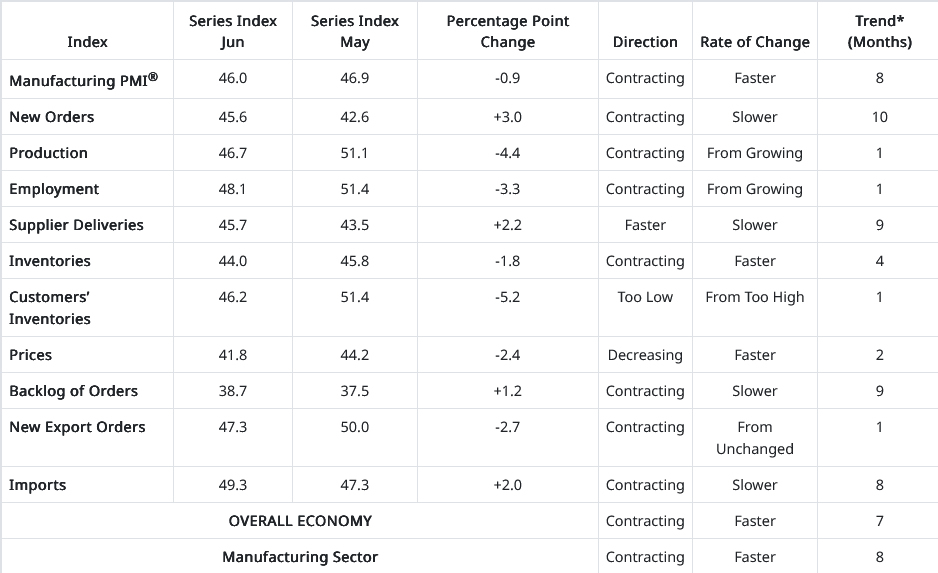The width and height of the screenshot is (938, 573).
Task: Click the Direction column header
Action: (x=645, y=42)
